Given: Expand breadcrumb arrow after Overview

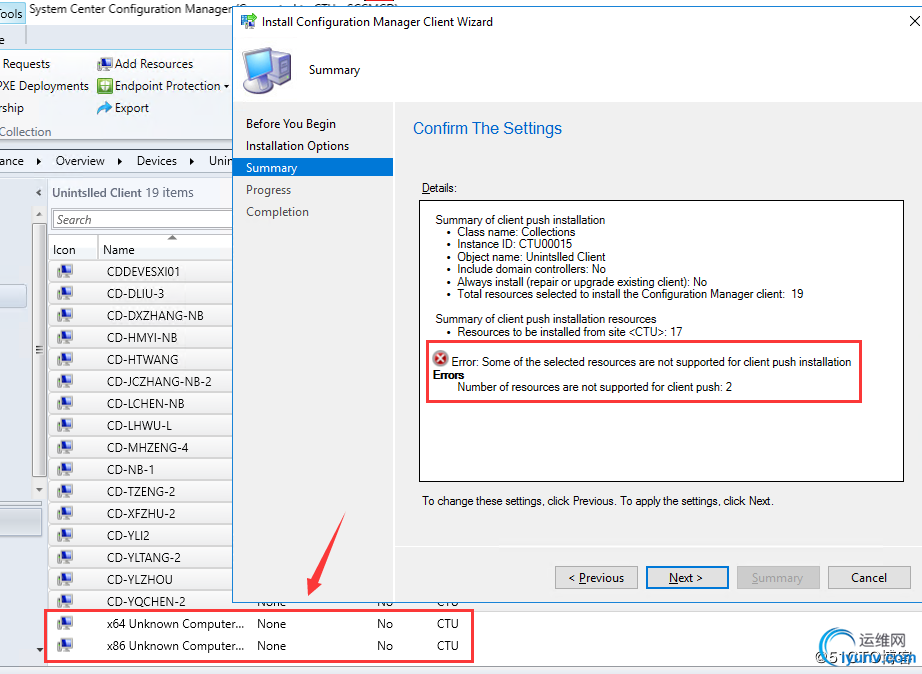Looking at the screenshot, I should click(x=120, y=161).
